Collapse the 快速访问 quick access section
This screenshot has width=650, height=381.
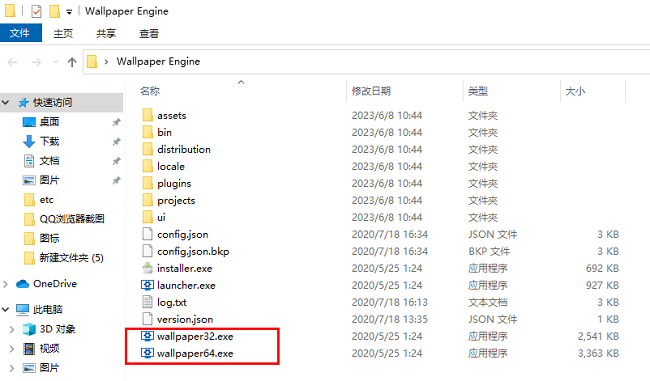(6, 102)
